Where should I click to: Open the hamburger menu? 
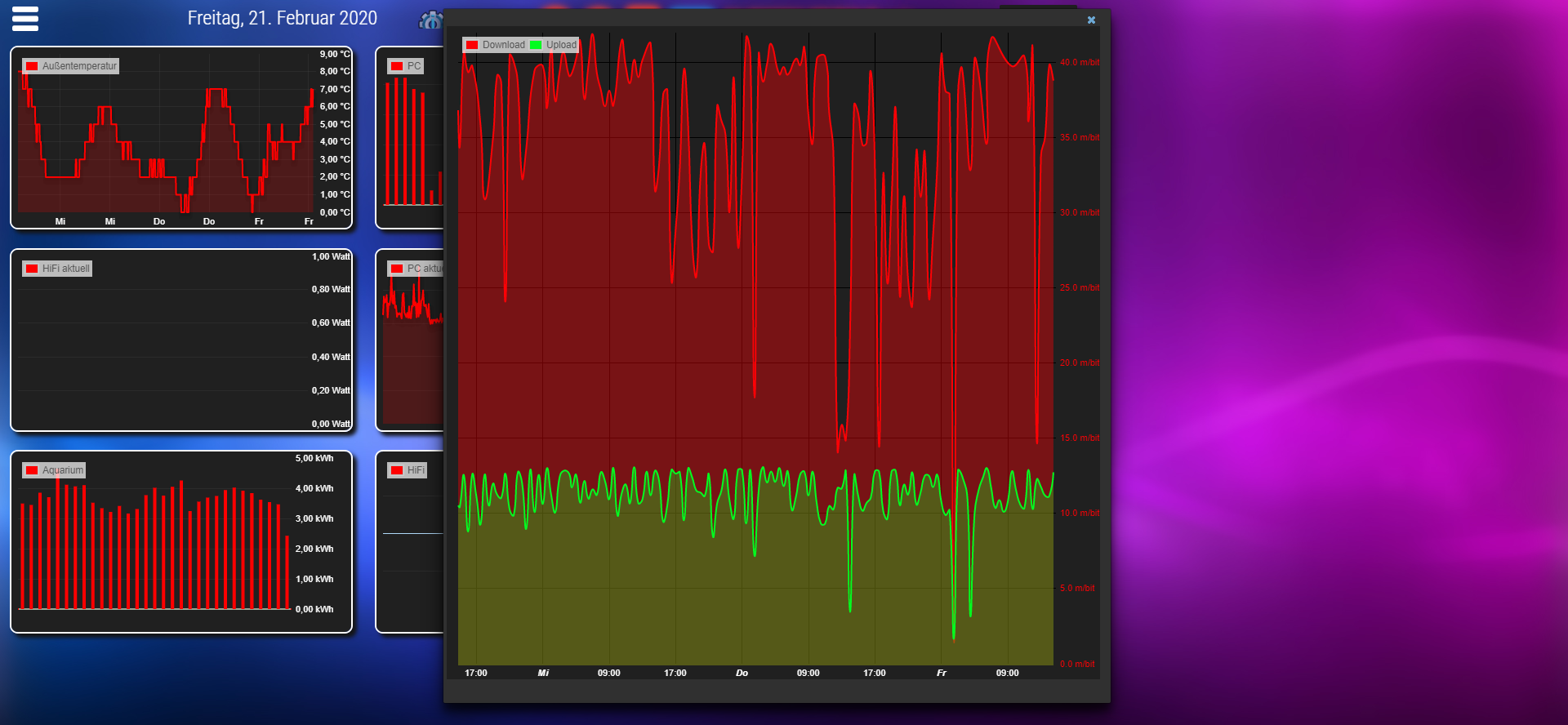(x=25, y=19)
